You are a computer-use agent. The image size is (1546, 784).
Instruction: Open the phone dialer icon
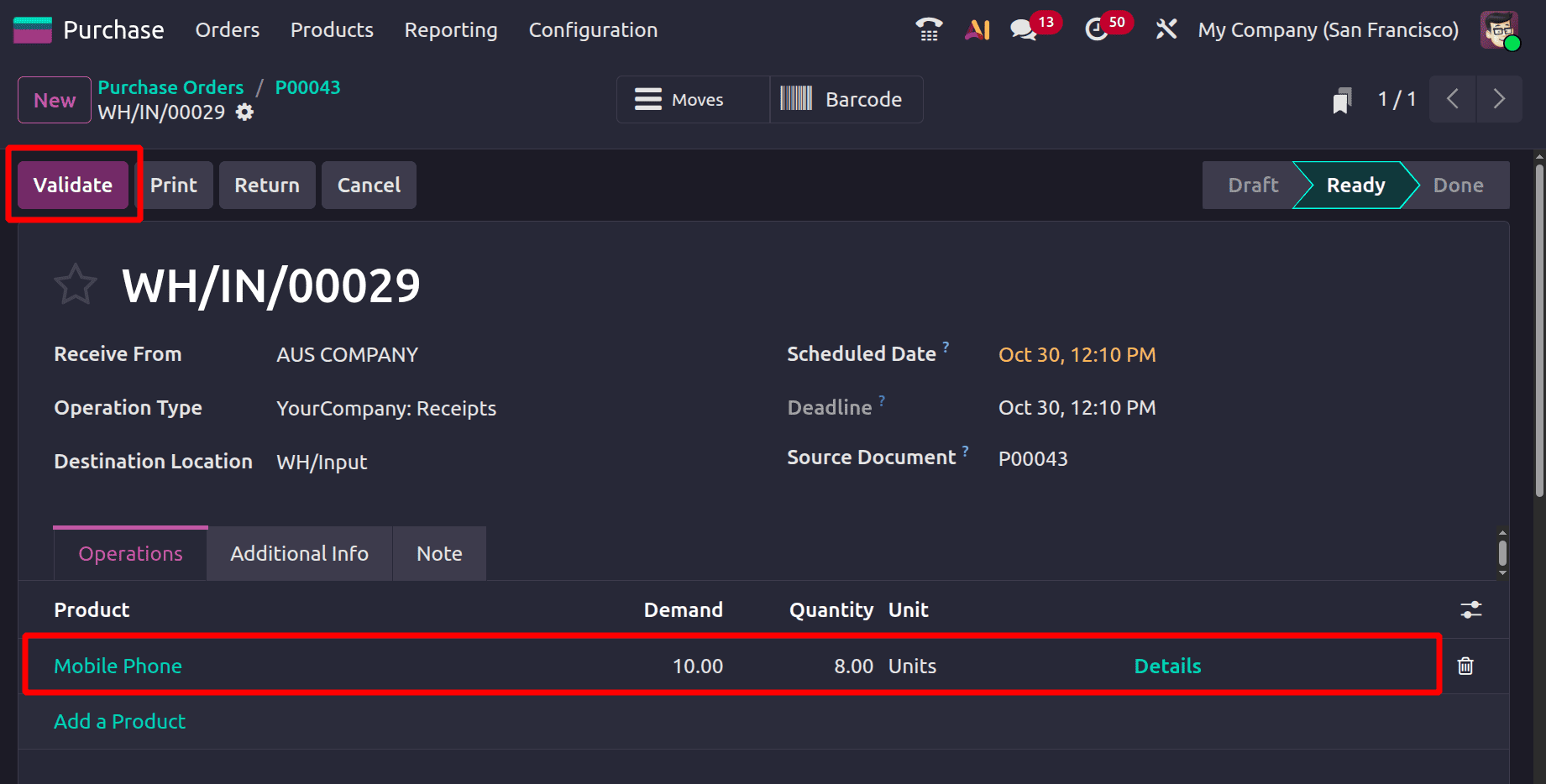(x=927, y=29)
